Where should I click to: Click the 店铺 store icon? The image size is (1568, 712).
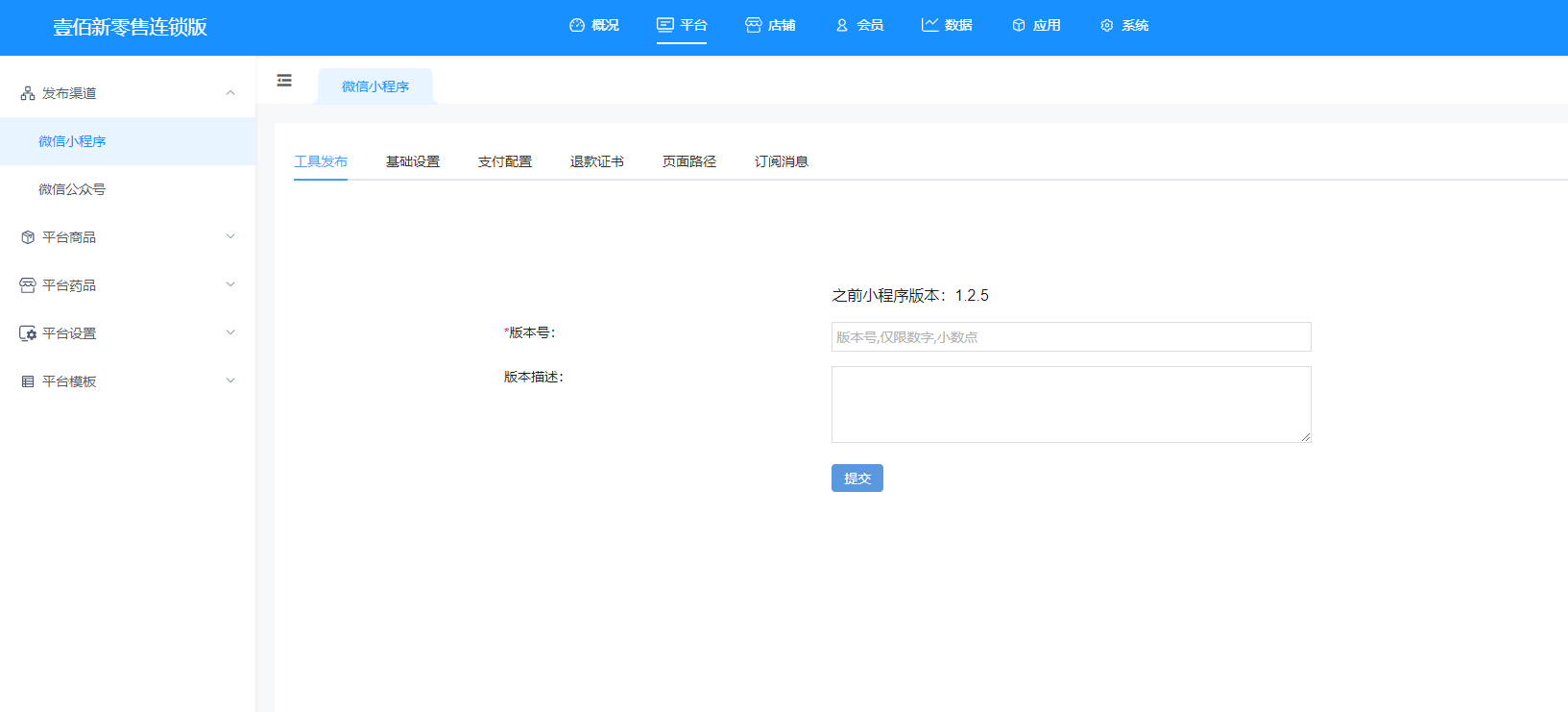(754, 25)
